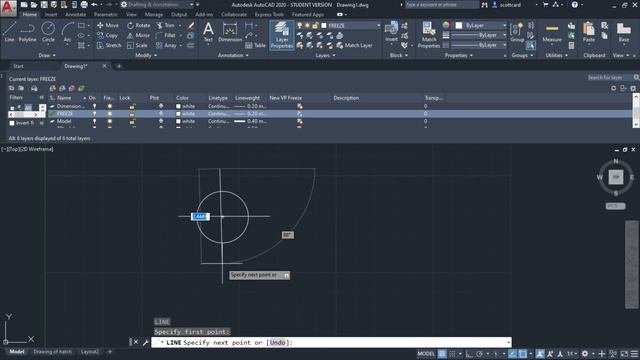The height and width of the screenshot is (360, 640).
Task: Switch to the Insert ribbon tab
Action: pyautogui.click(x=51, y=14)
